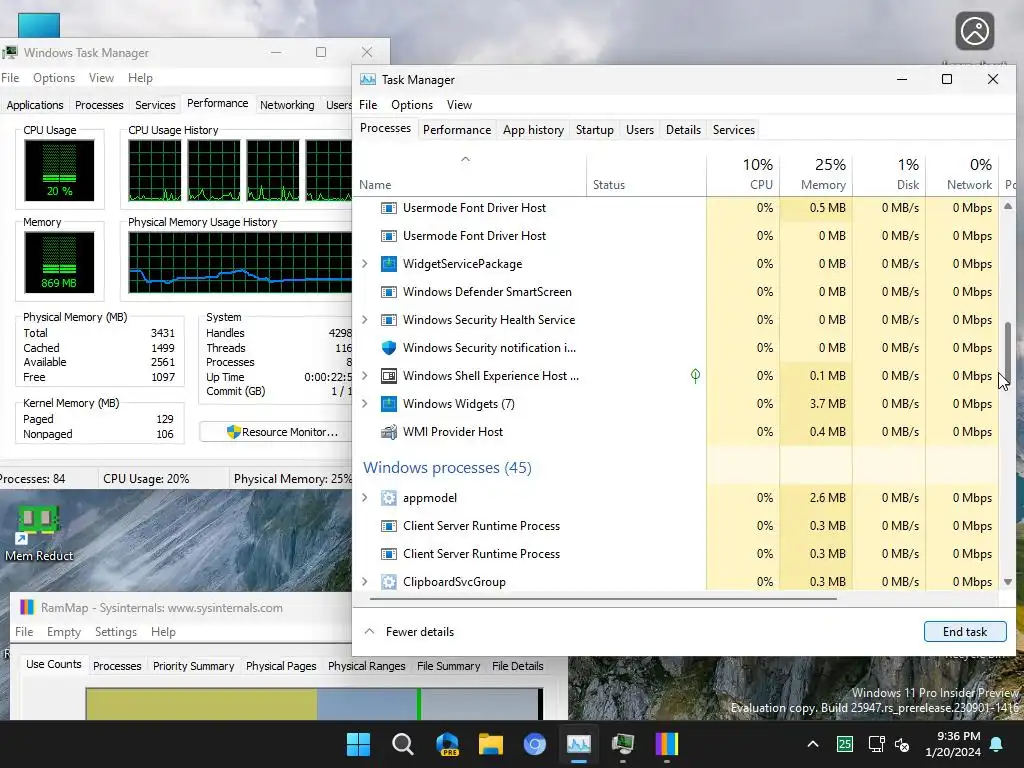Sort by the Disk column header
Viewport: 1024px width, 768px height.
tap(889, 174)
